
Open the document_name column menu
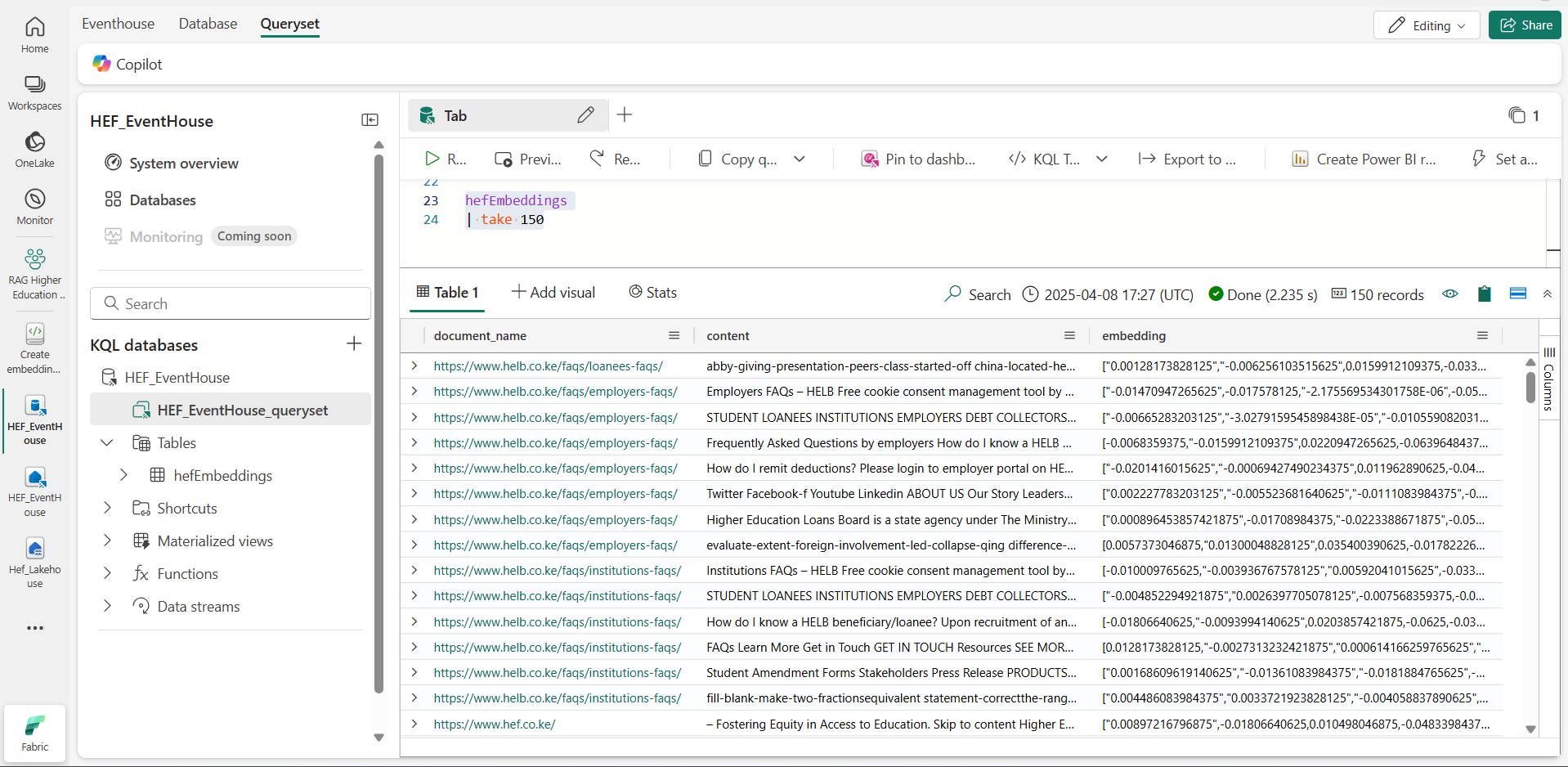674,335
